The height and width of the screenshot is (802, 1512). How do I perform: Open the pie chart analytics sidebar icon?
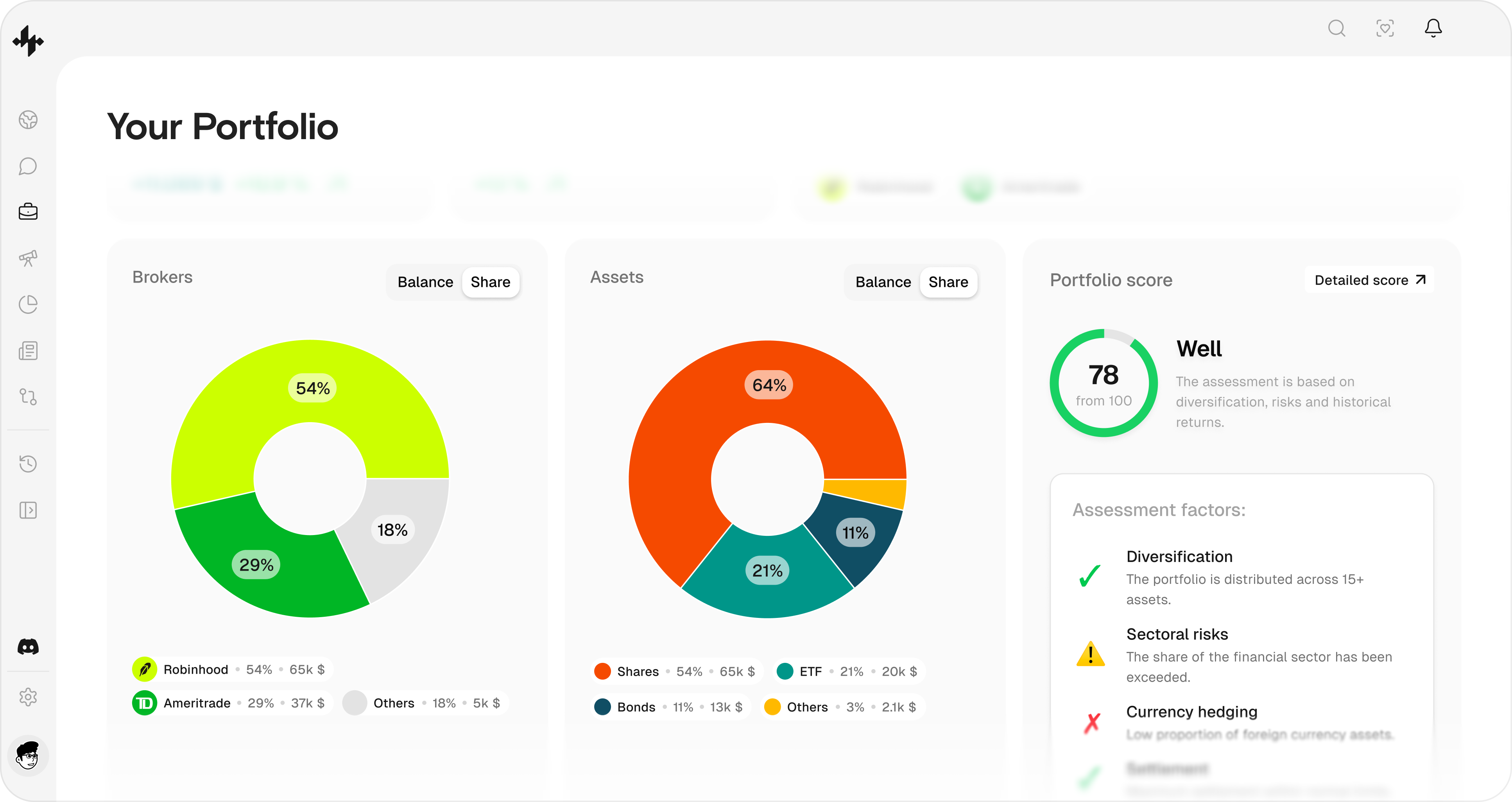(x=28, y=304)
